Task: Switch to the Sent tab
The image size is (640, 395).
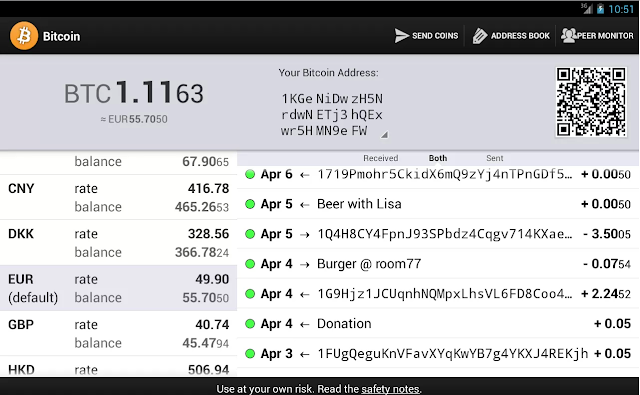Action: 494,158
